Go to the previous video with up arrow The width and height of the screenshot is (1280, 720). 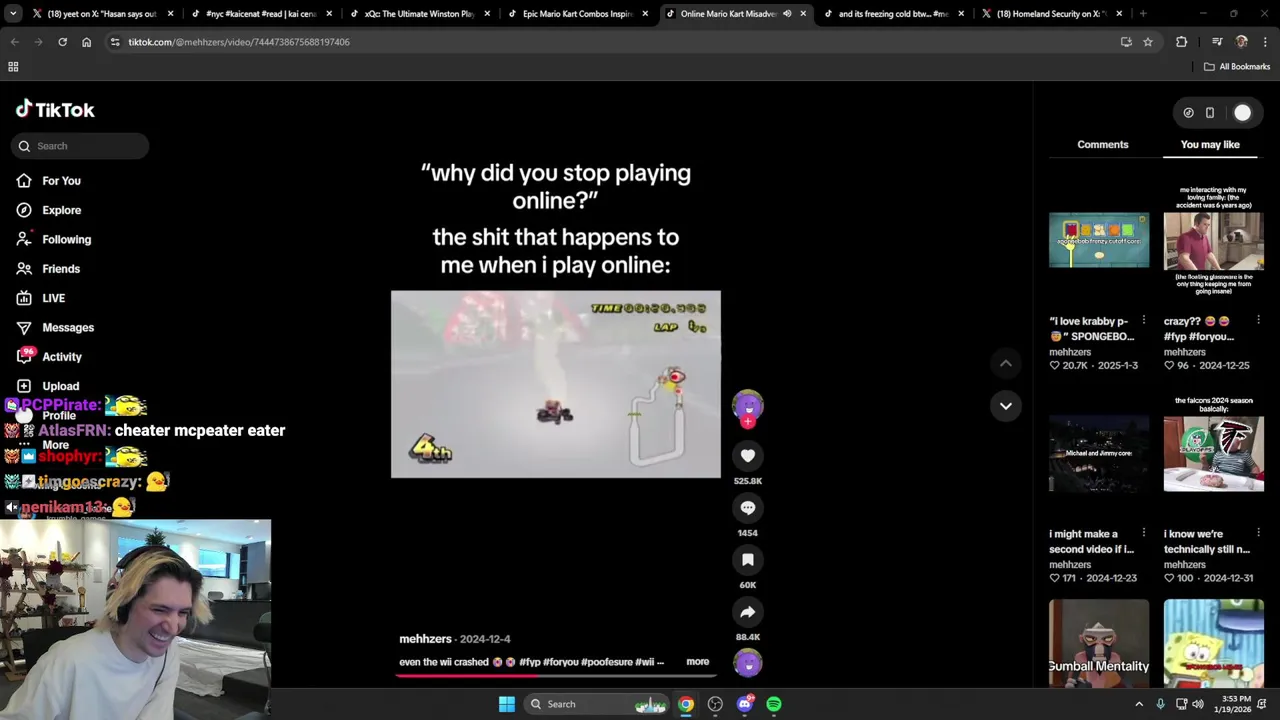(x=1005, y=364)
